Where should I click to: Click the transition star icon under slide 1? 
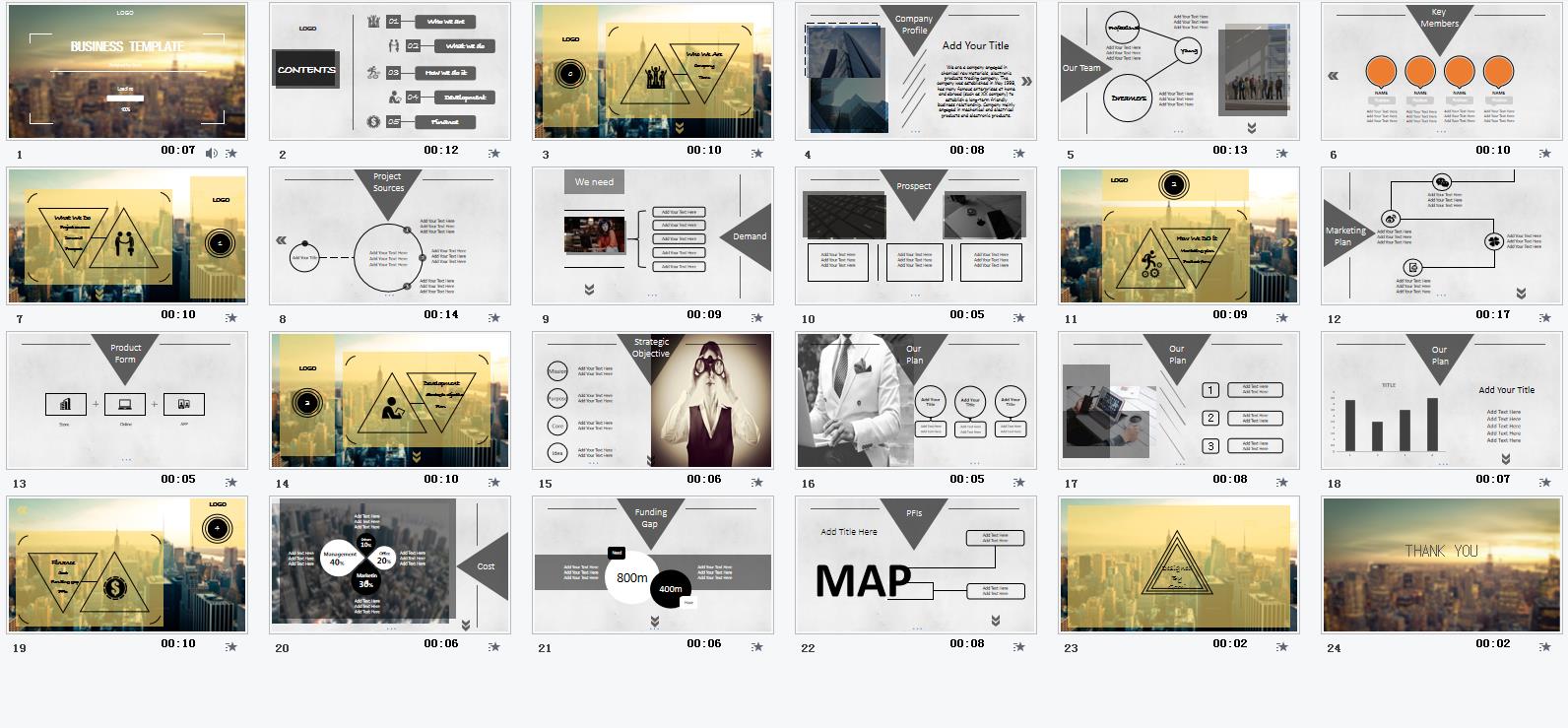click(231, 153)
